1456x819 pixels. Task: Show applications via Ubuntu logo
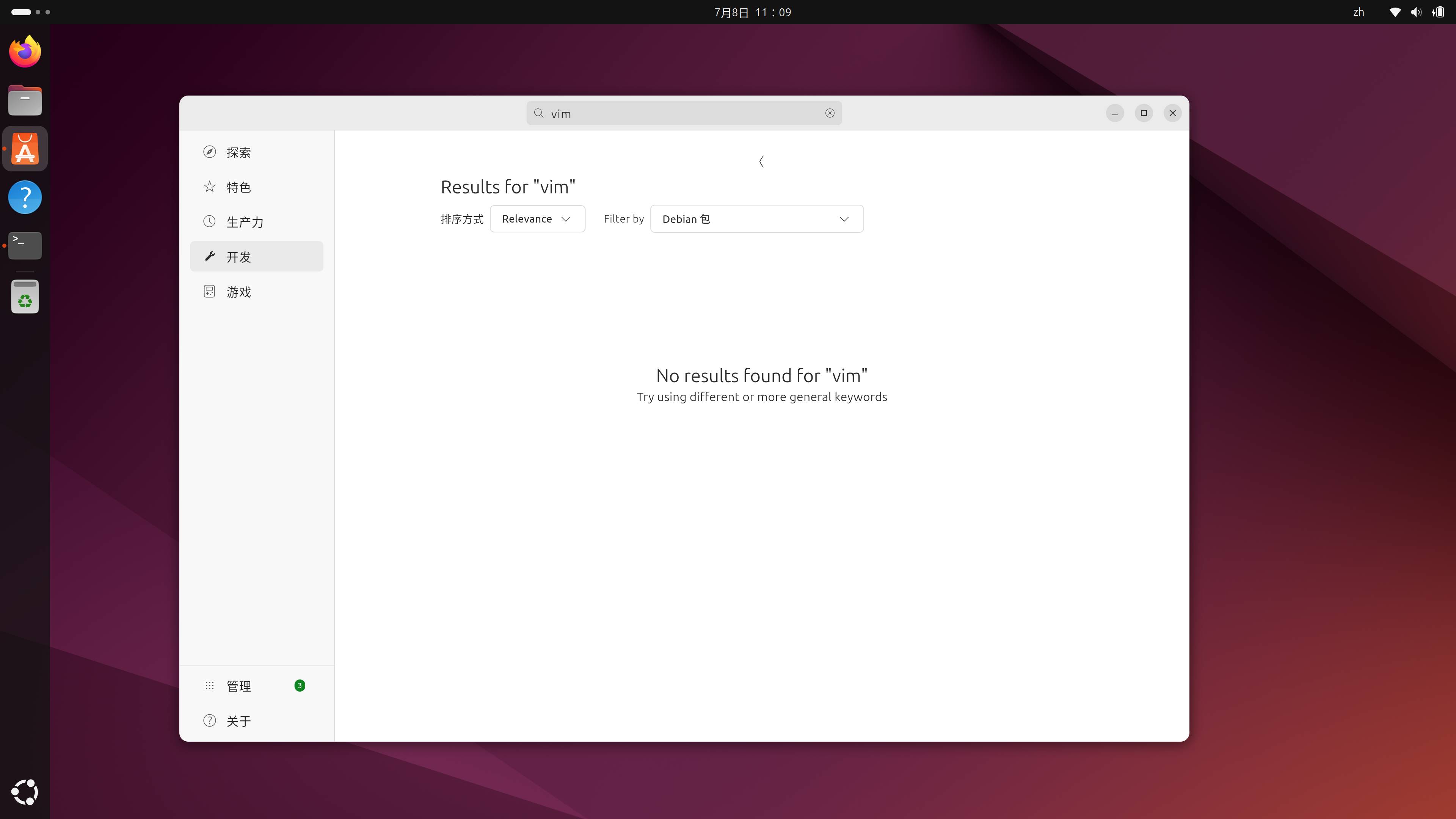pyautogui.click(x=25, y=792)
